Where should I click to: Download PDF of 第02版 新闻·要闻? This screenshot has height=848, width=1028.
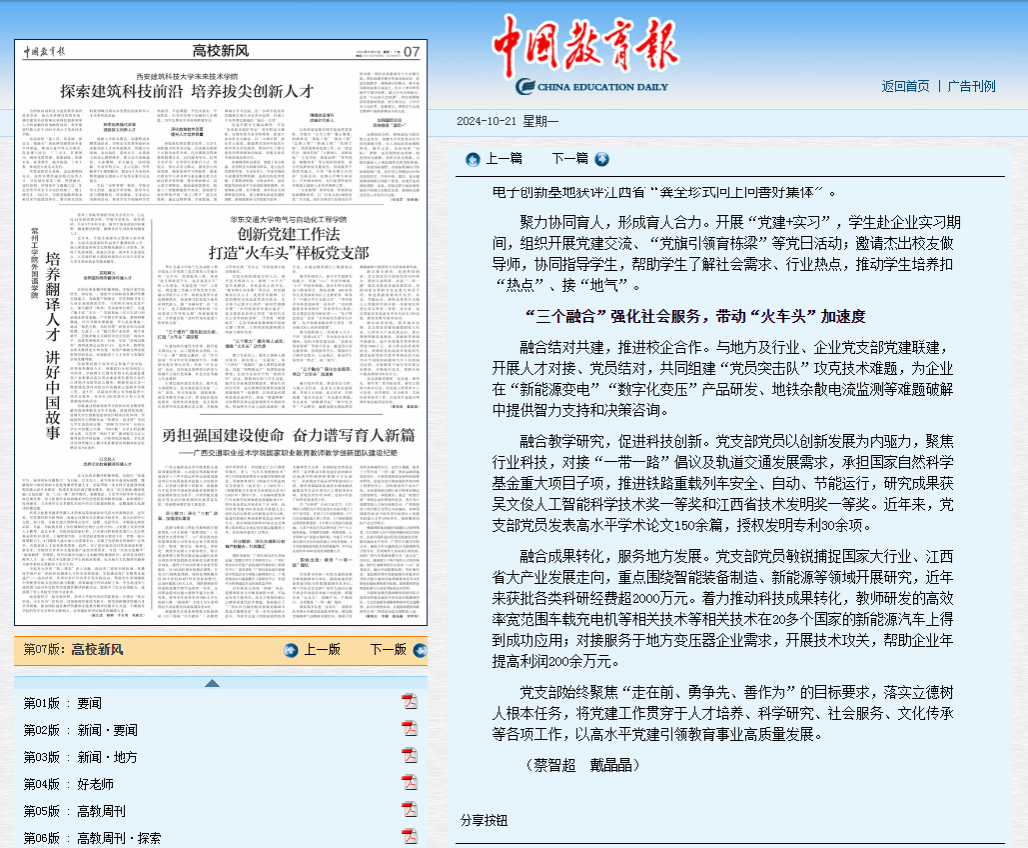[409, 730]
